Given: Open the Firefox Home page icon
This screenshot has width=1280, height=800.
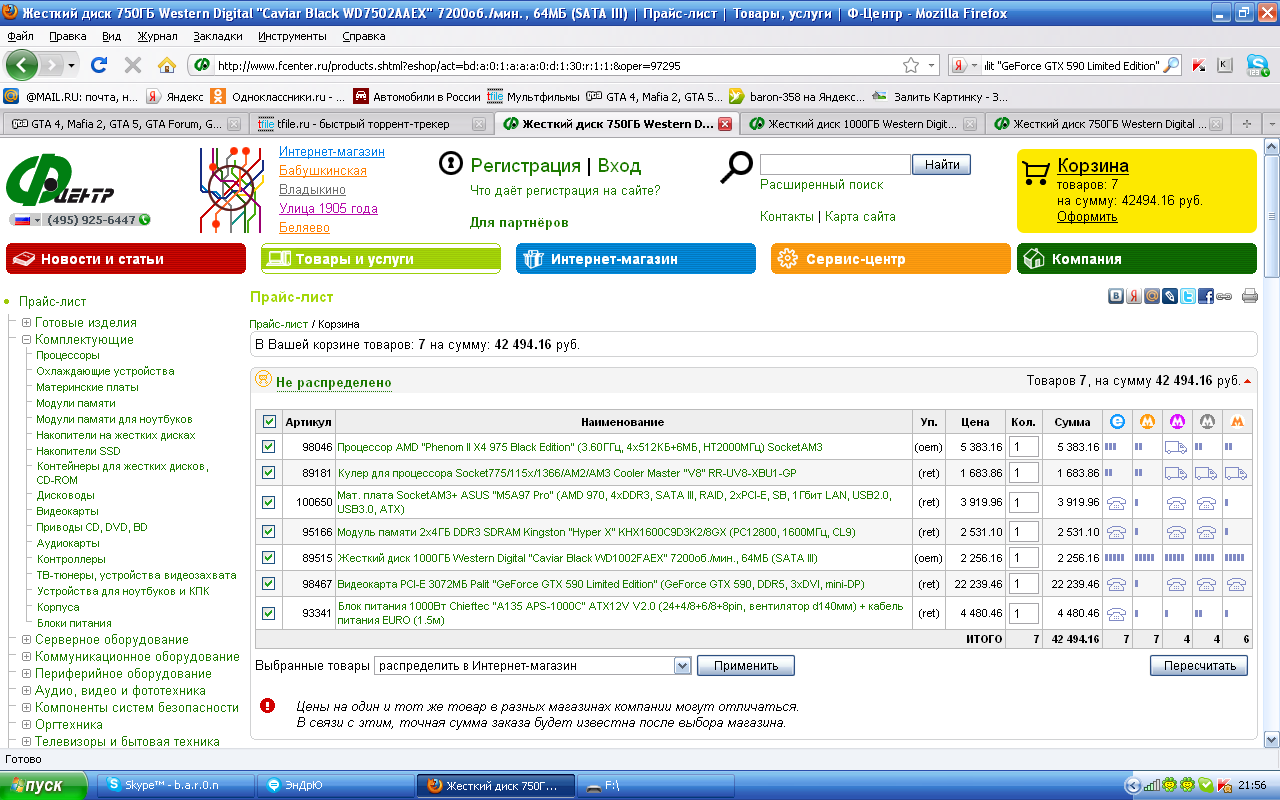Looking at the screenshot, I should [167, 65].
